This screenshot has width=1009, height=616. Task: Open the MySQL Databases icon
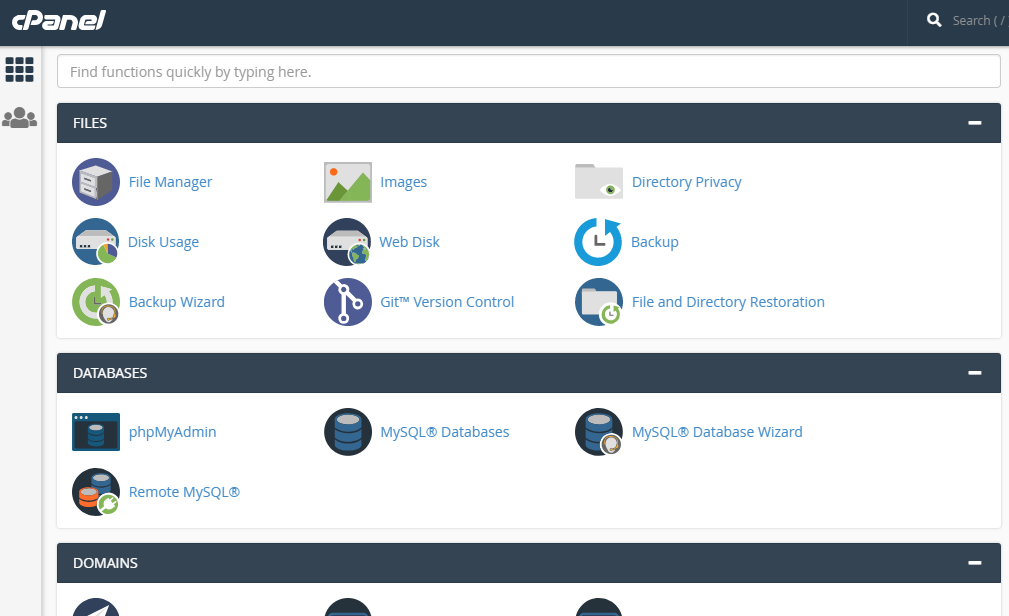[x=348, y=432]
